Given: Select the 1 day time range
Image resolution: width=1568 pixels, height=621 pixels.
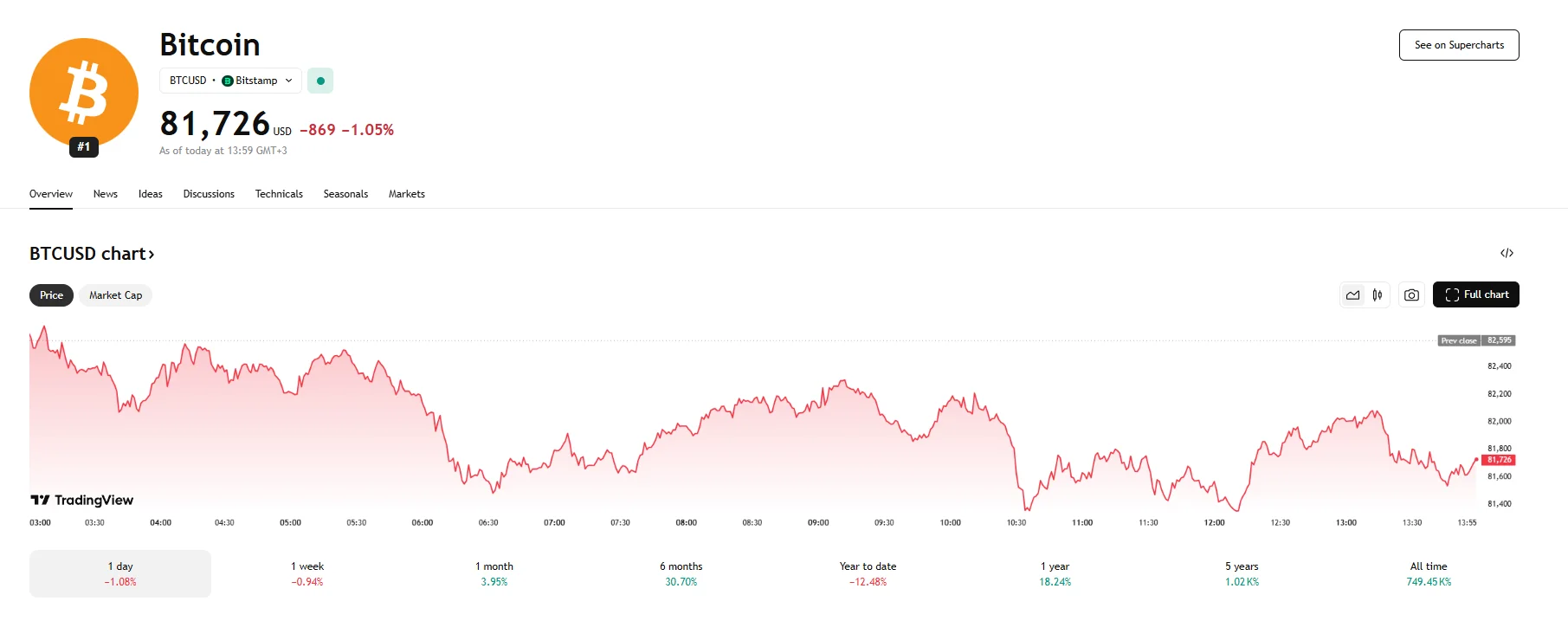Looking at the screenshot, I should tap(120, 573).
